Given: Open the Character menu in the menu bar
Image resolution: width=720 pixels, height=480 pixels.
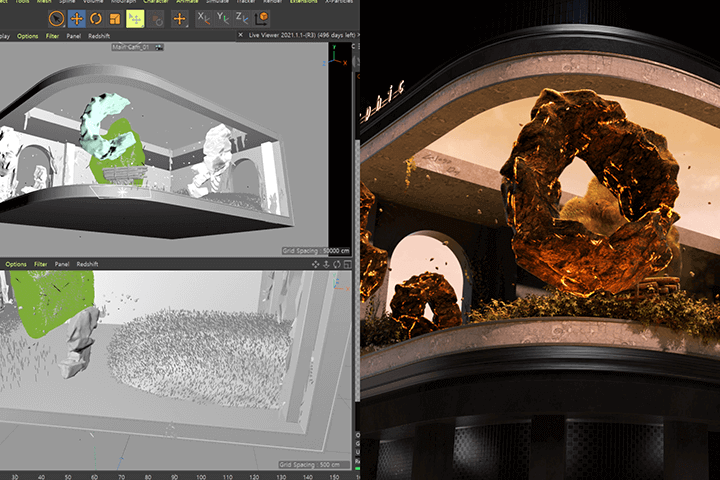Looking at the screenshot, I should pos(156,2).
